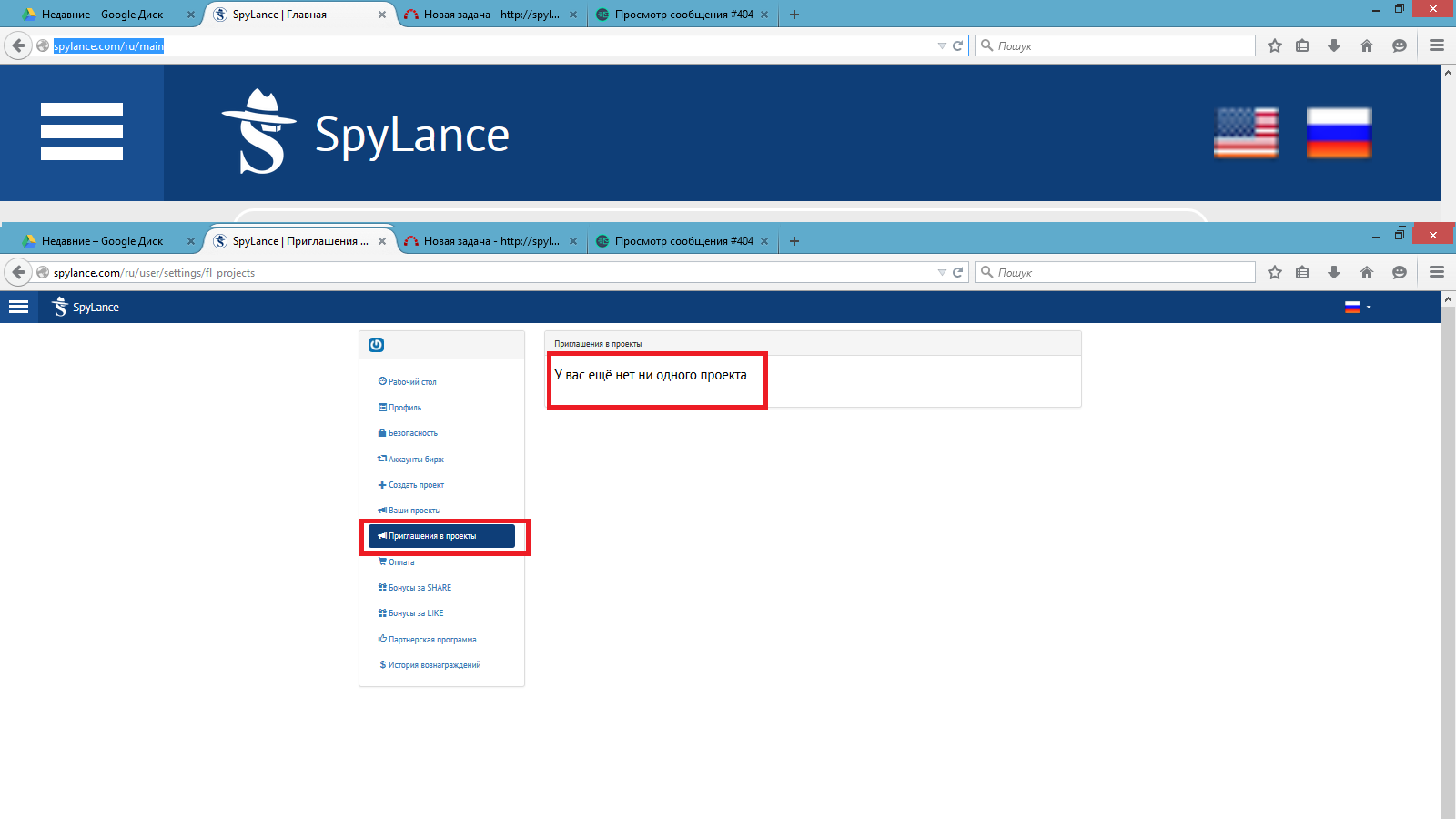Screen dimensions: 1456x819
Task: Switch language using the American flag
Action: click(1246, 133)
